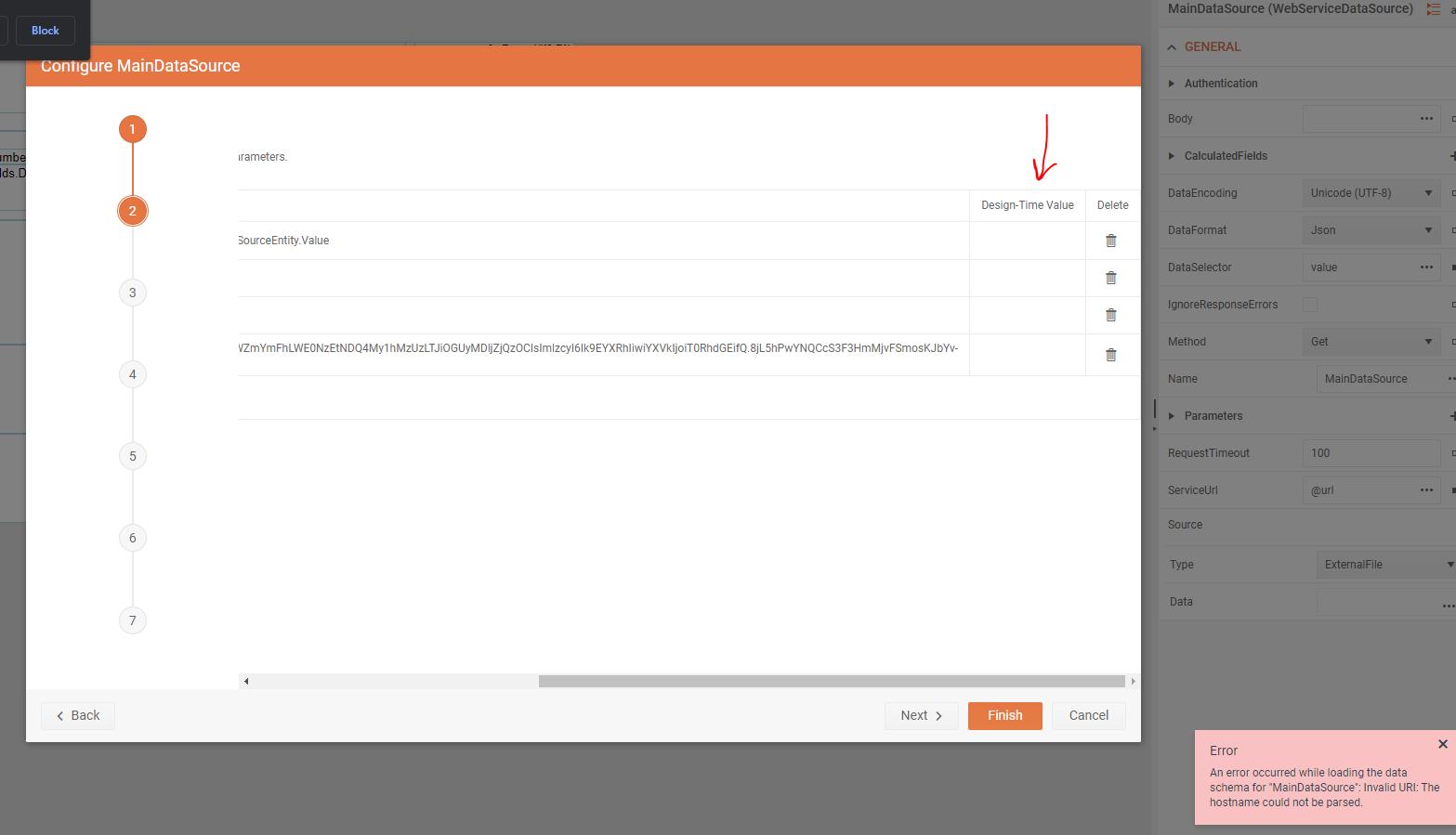Delete the bearer token row using trash icon

point(1111,354)
